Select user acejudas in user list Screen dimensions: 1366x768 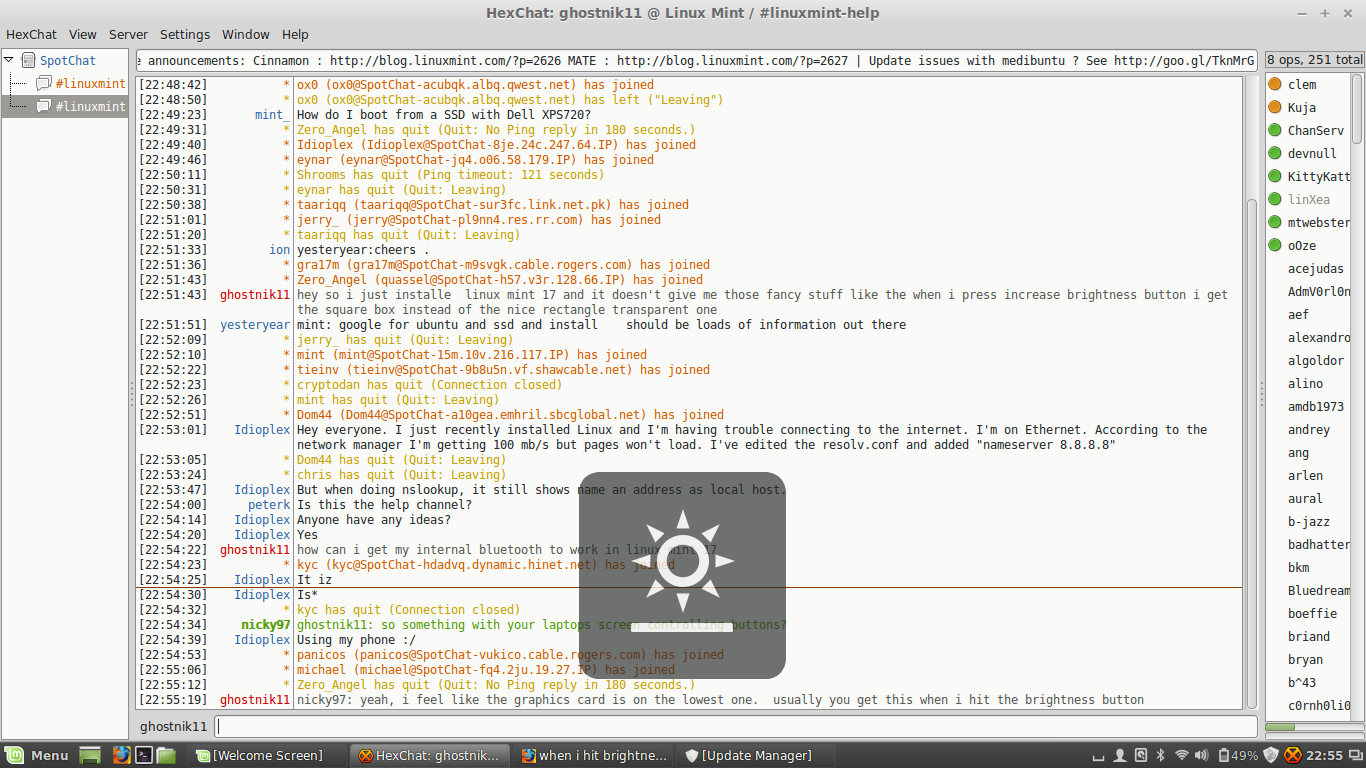point(1316,269)
